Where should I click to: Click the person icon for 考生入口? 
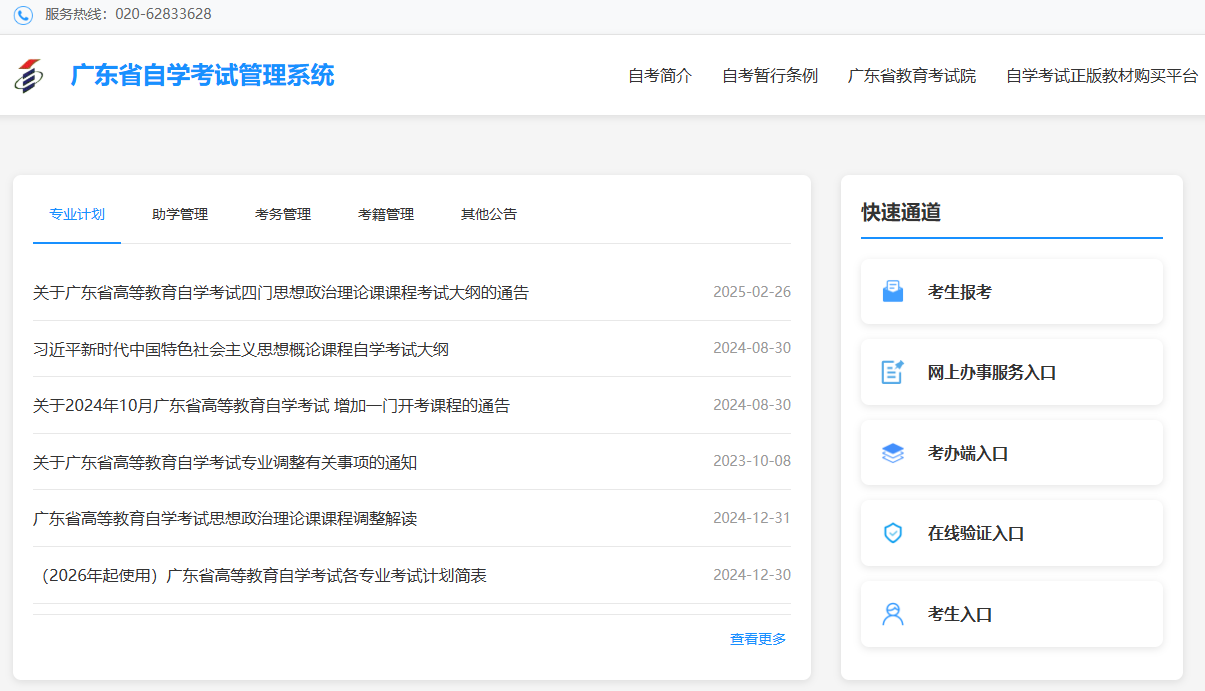coord(892,614)
